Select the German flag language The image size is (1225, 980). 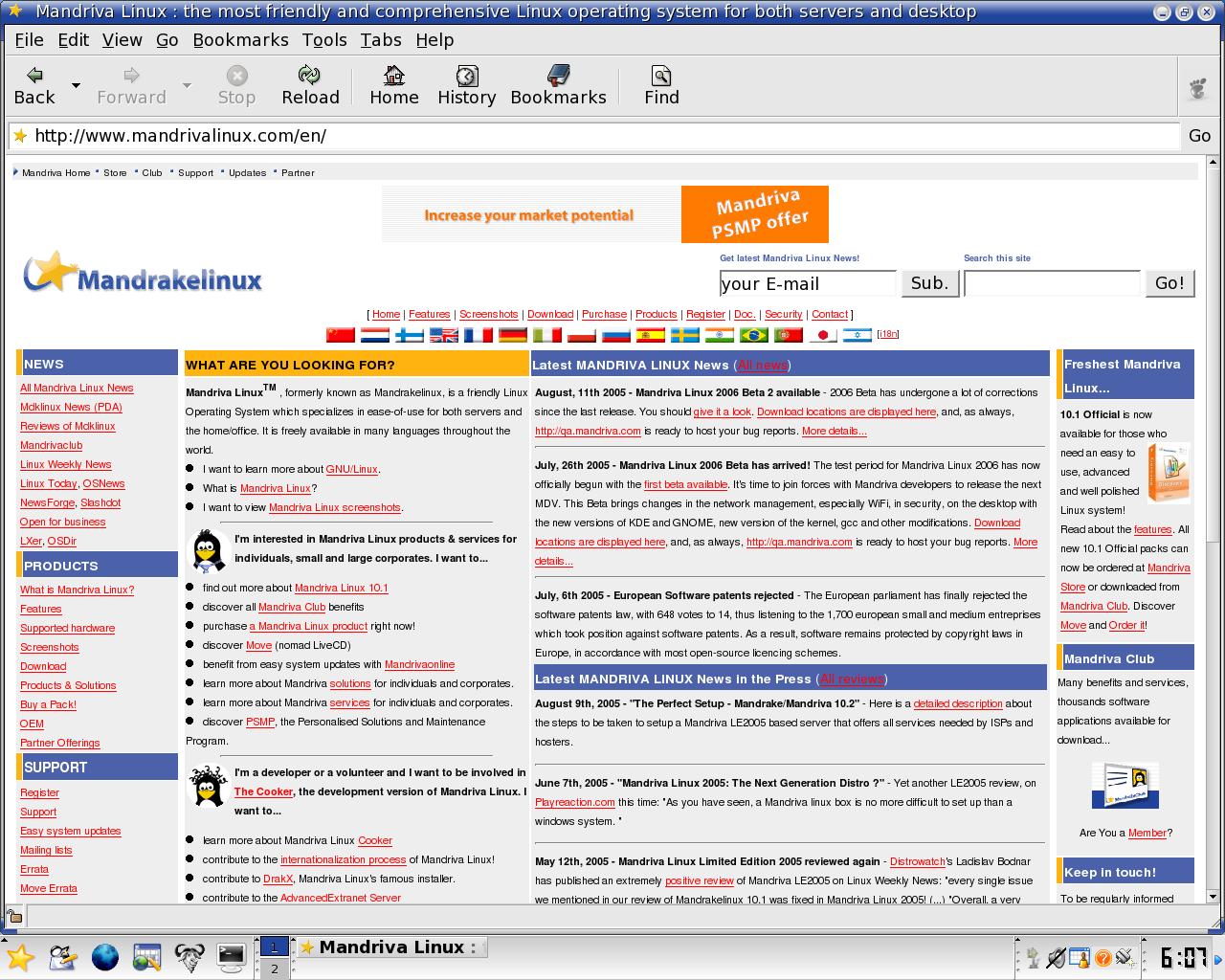point(513,335)
